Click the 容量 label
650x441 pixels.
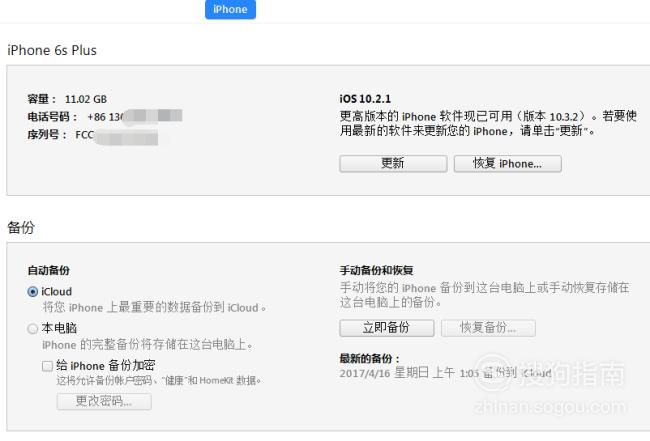pos(41,99)
